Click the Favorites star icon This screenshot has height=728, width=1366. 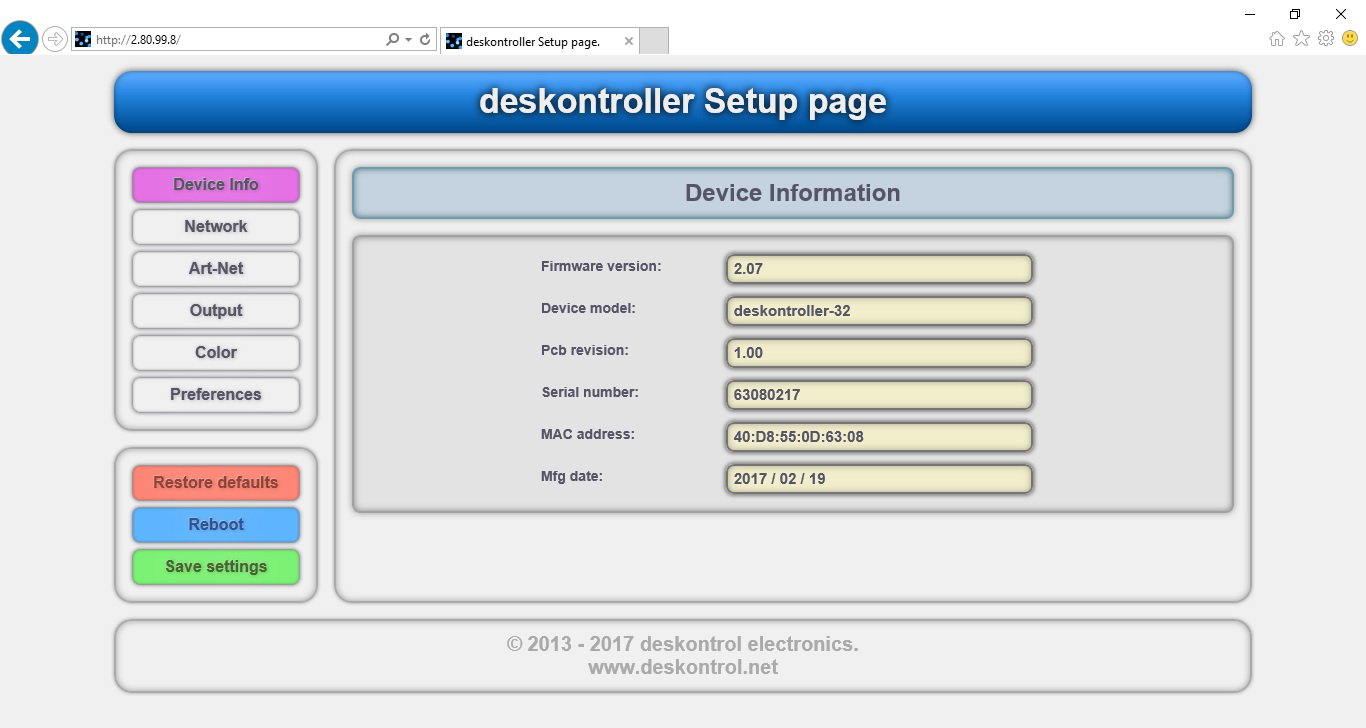click(x=1301, y=39)
